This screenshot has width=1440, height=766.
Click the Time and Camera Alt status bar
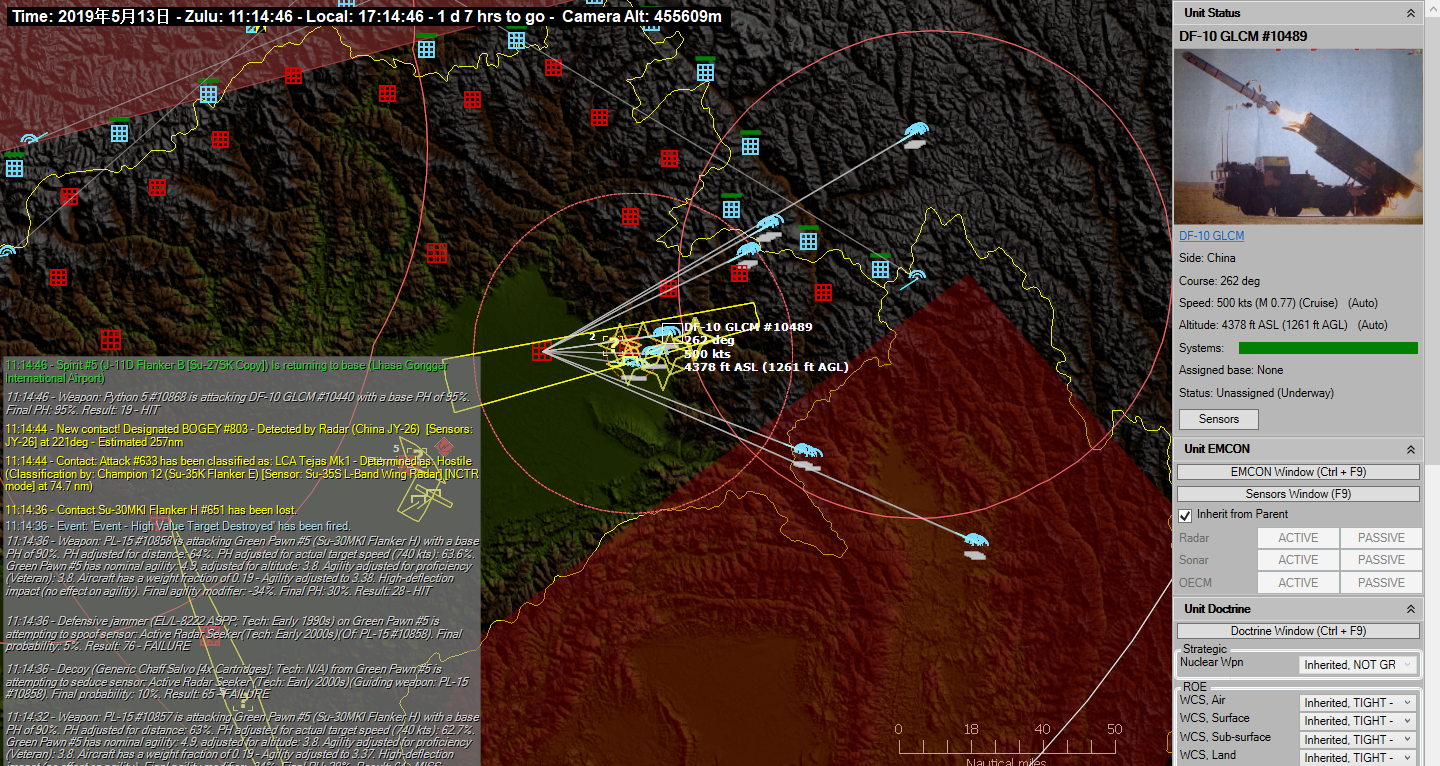click(366, 17)
